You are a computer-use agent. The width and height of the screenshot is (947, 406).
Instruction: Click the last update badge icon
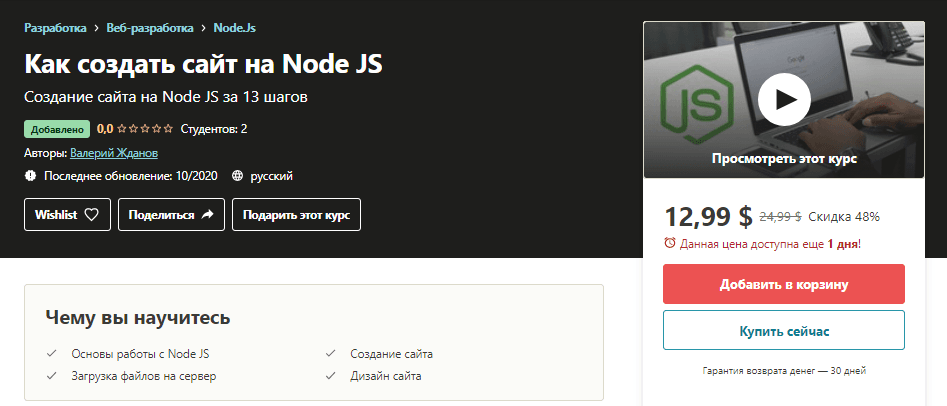pyautogui.click(x=30, y=176)
